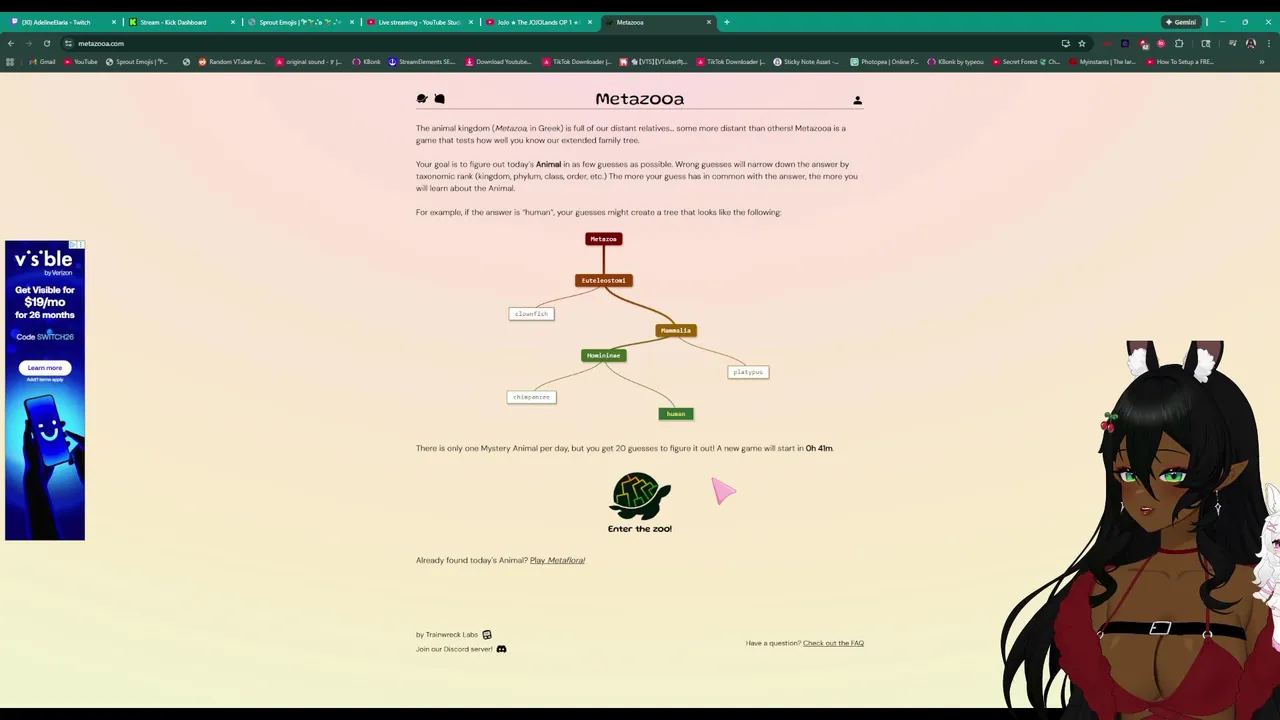Open the tab search icon in toolbar
This screenshot has height=720, width=1280.
(1206, 43)
